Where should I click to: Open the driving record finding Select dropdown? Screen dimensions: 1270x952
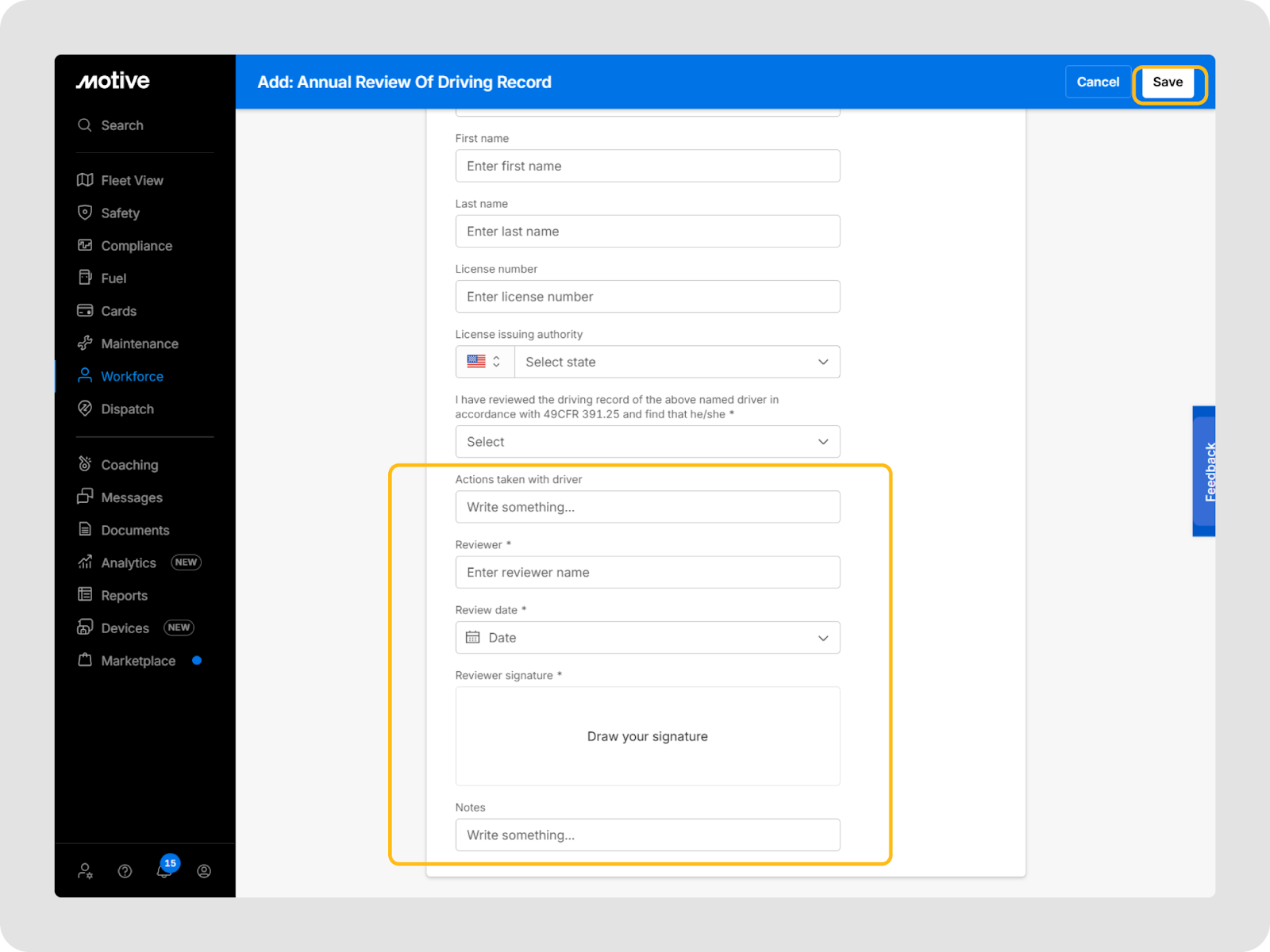[647, 442]
